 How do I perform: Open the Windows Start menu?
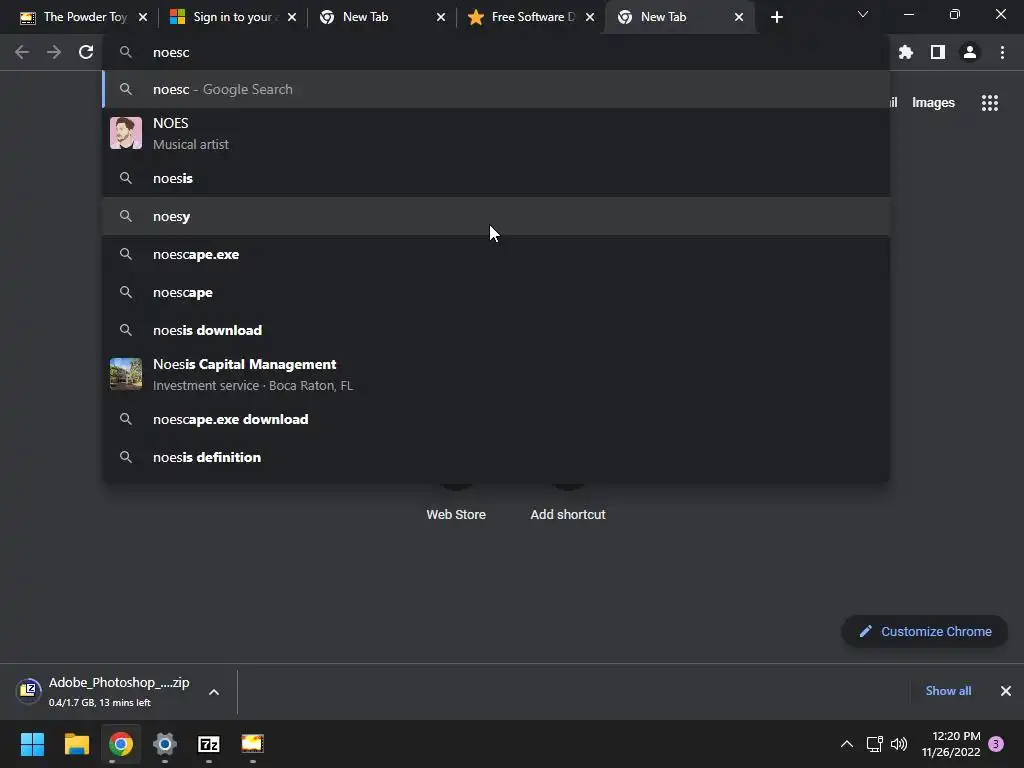(32, 744)
